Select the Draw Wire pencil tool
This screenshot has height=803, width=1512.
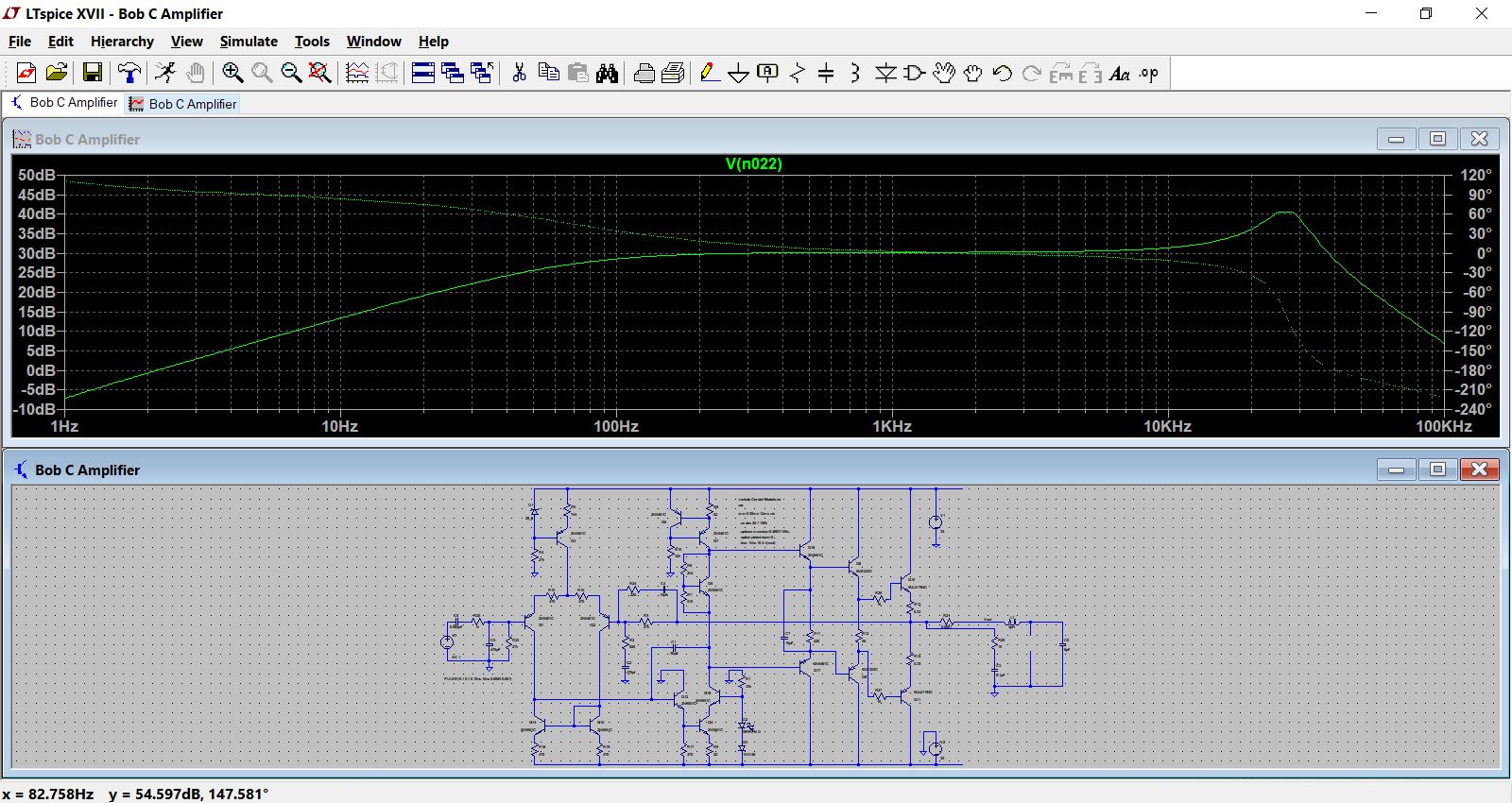[710, 73]
